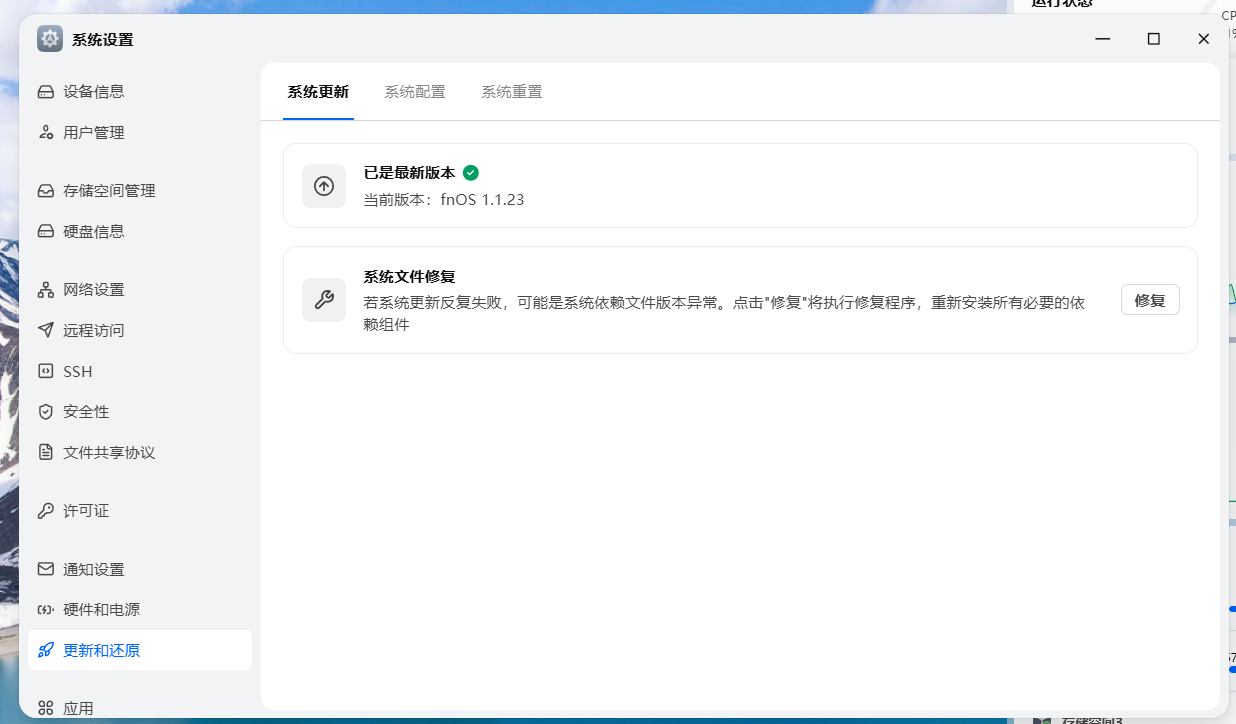Click the SSH terminal icon
Viewport: 1236px width, 724px height.
coord(46,371)
